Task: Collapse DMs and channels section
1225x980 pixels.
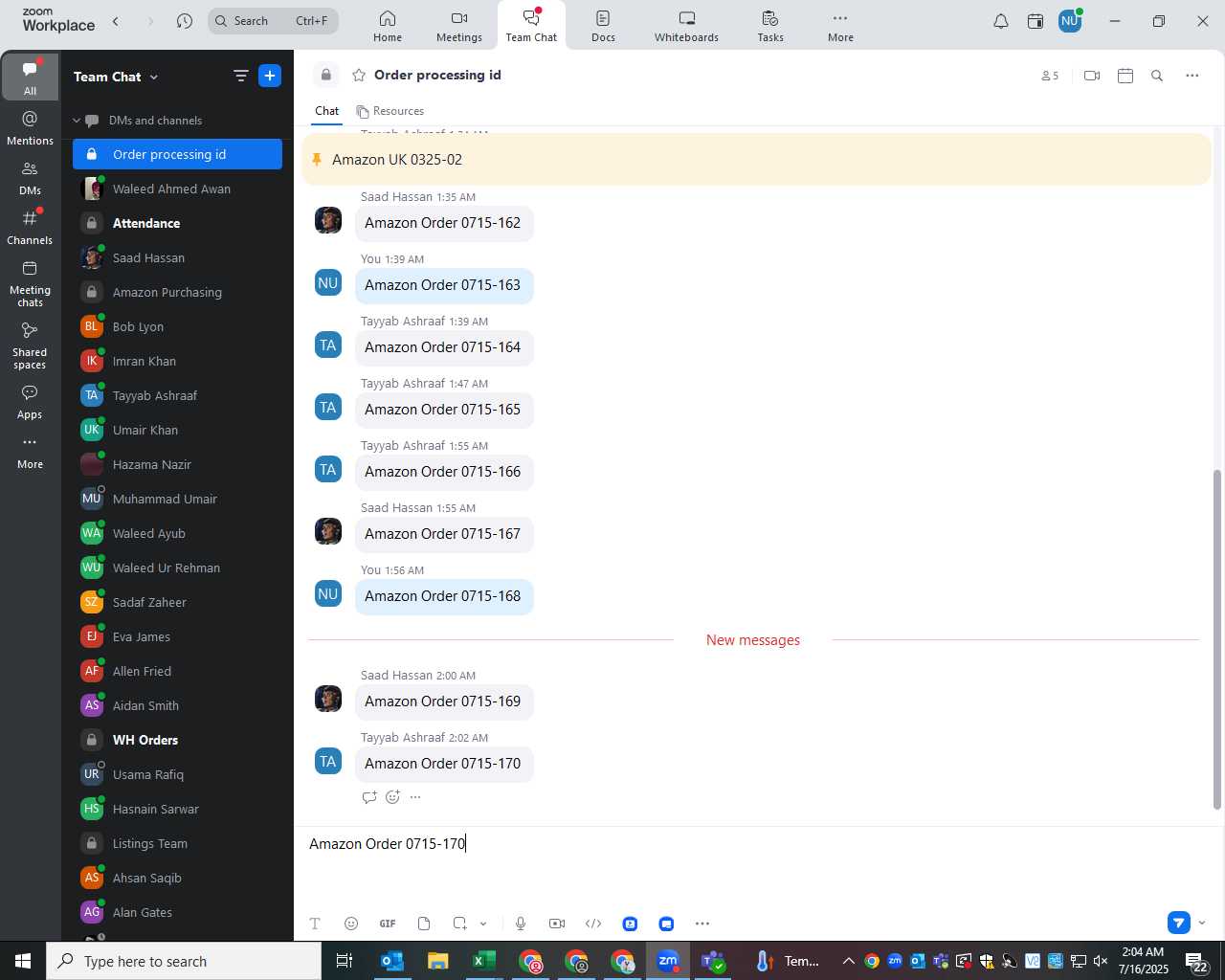Action: point(77,121)
